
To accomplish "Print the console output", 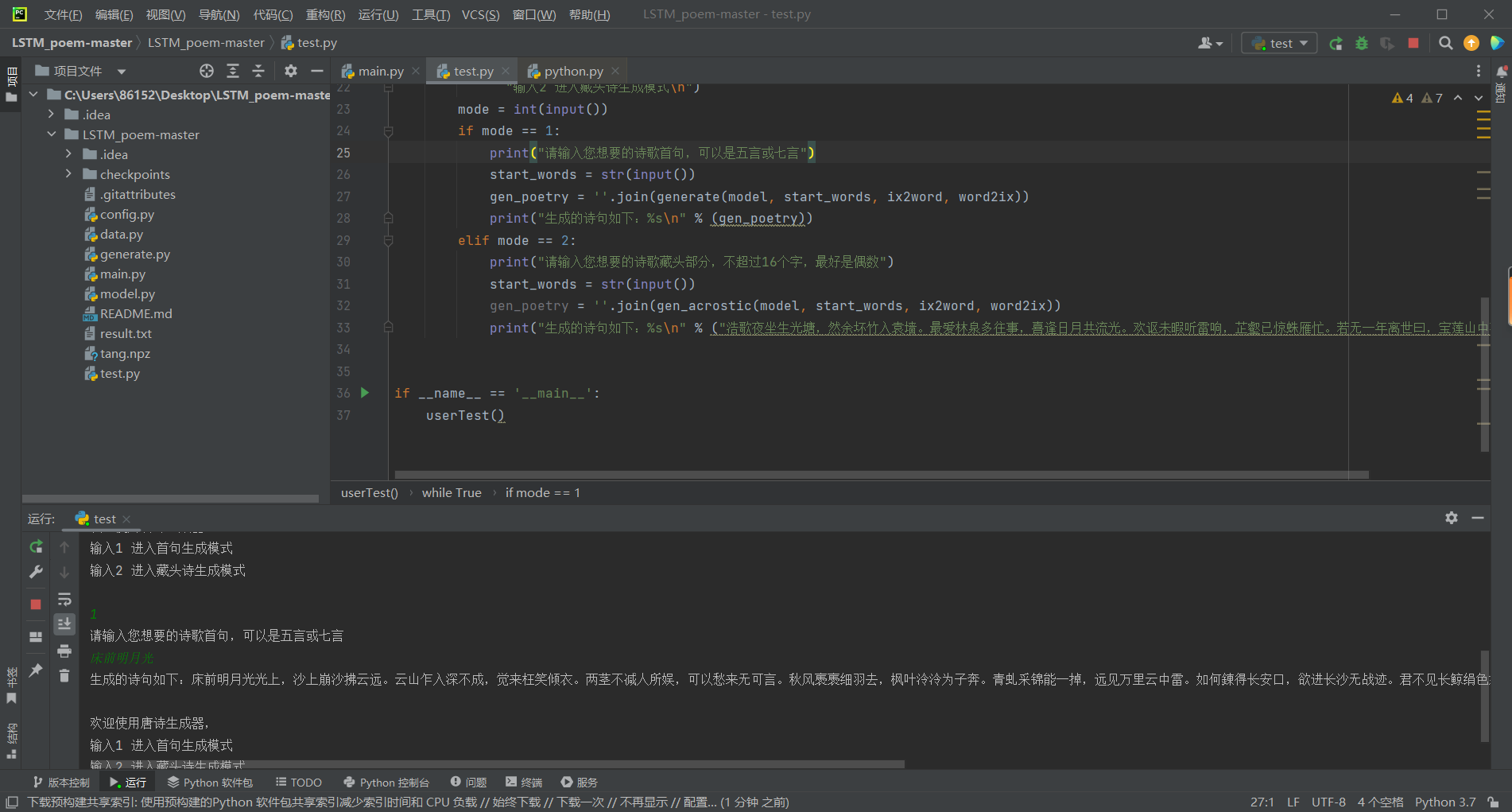I will tap(64, 651).
